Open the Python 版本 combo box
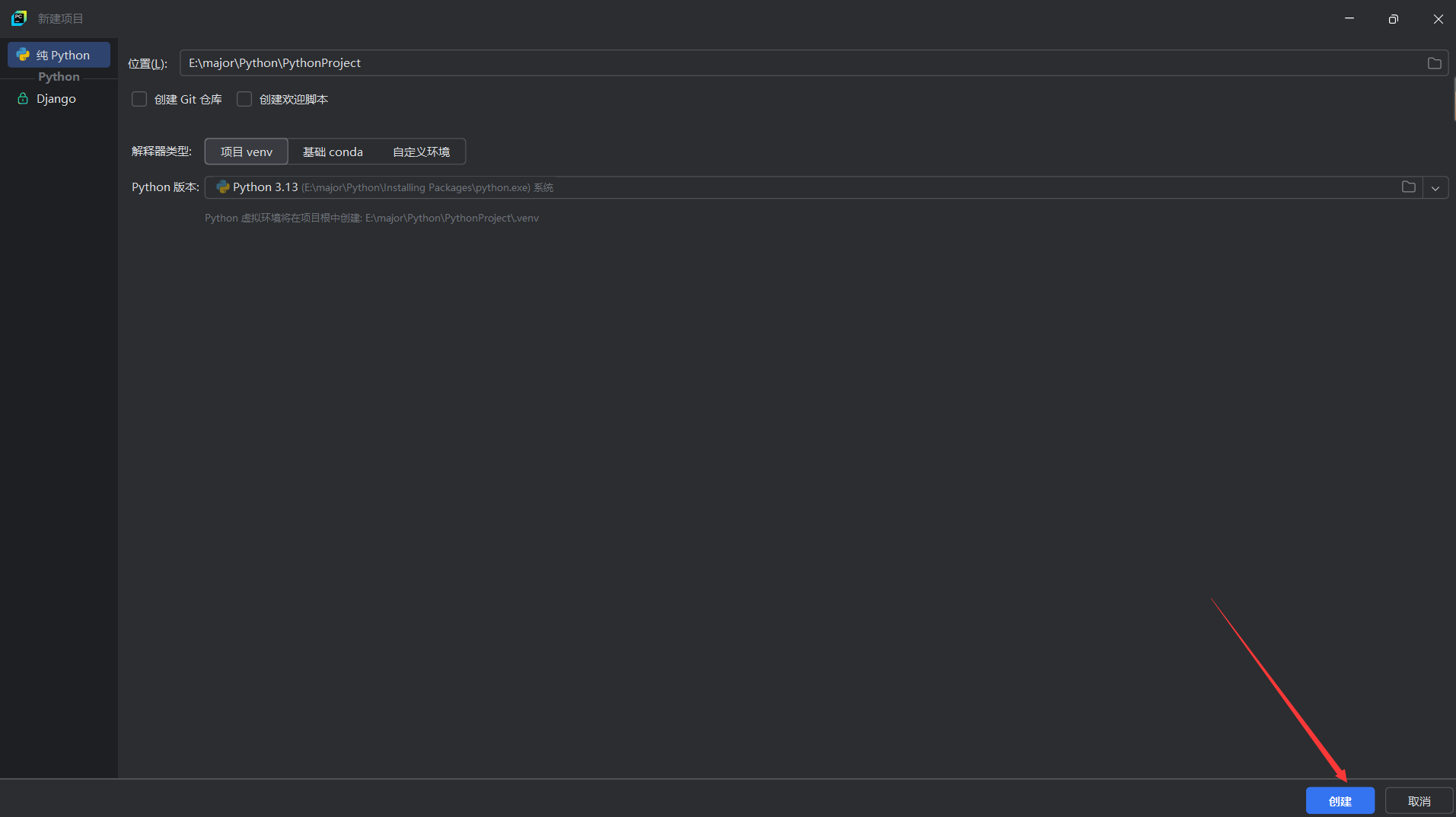The image size is (1456, 817). click(826, 187)
